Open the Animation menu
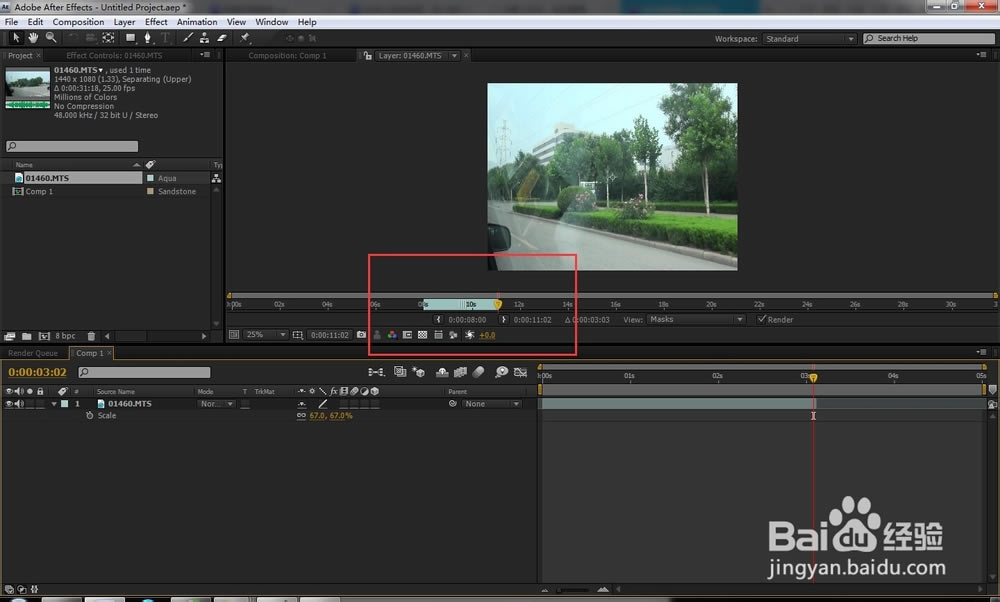The height and width of the screenshot is (602, 1000). 197,21
